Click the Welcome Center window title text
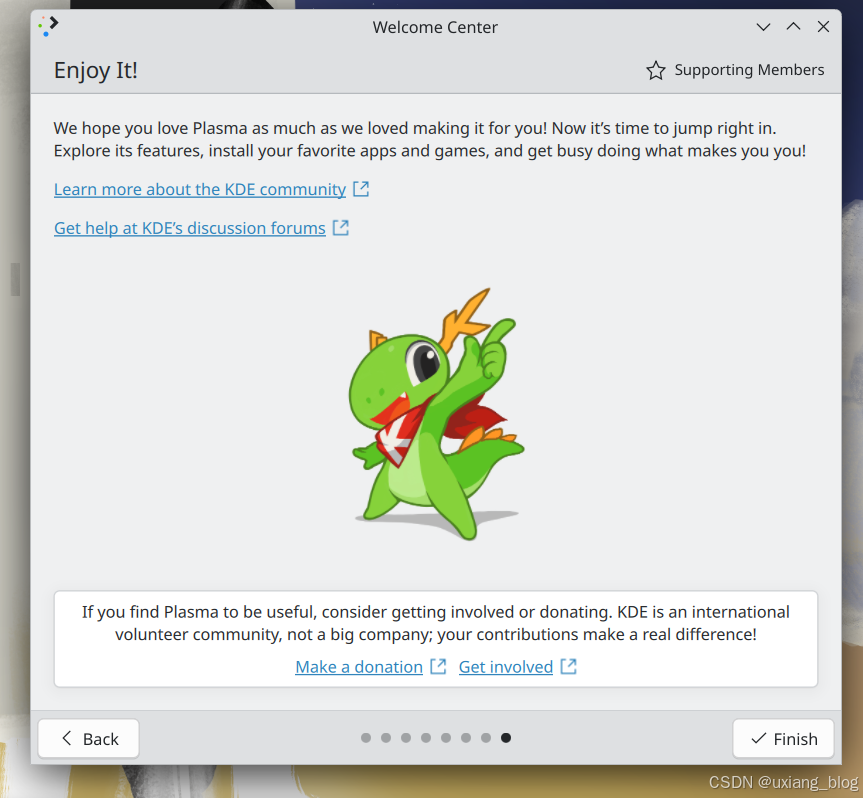This screenshot has width=863, height=798. tap(435, 27)
